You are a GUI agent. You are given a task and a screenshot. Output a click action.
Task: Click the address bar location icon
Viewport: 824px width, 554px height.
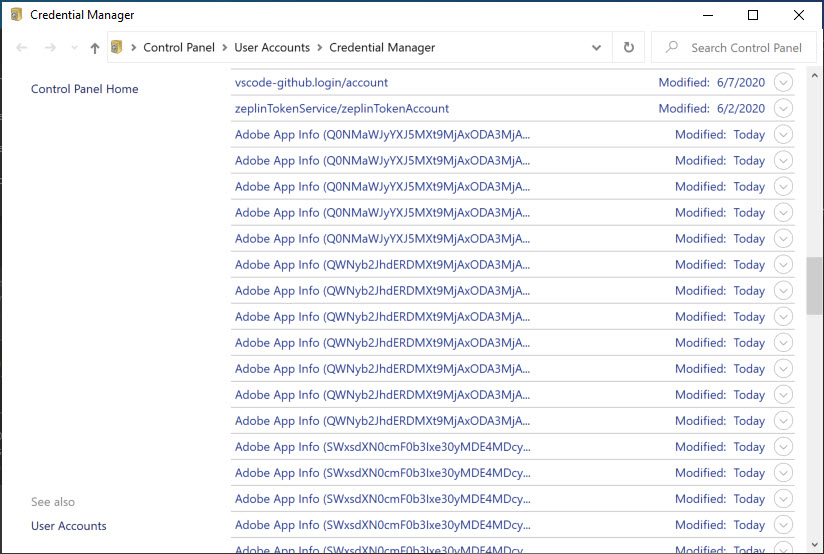pos(117,47)
